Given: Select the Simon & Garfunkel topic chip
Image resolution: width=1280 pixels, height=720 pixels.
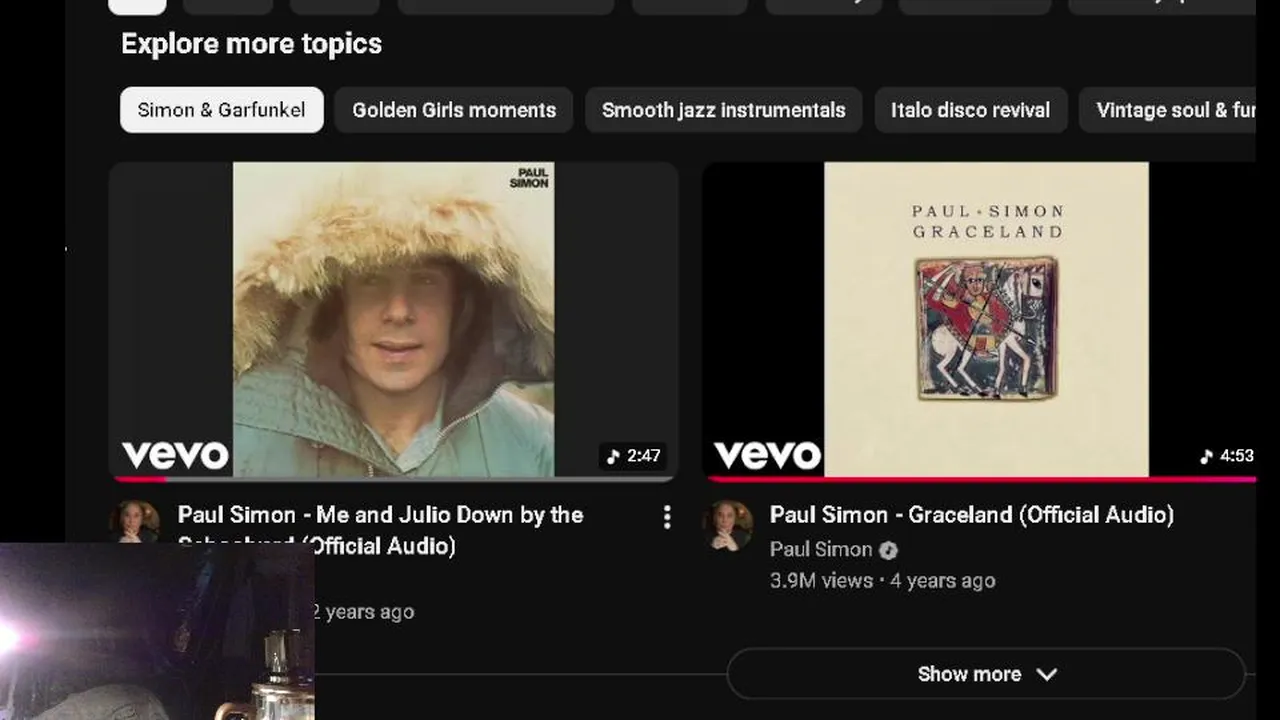Looking at the screenshot, I should coord(221,110).
